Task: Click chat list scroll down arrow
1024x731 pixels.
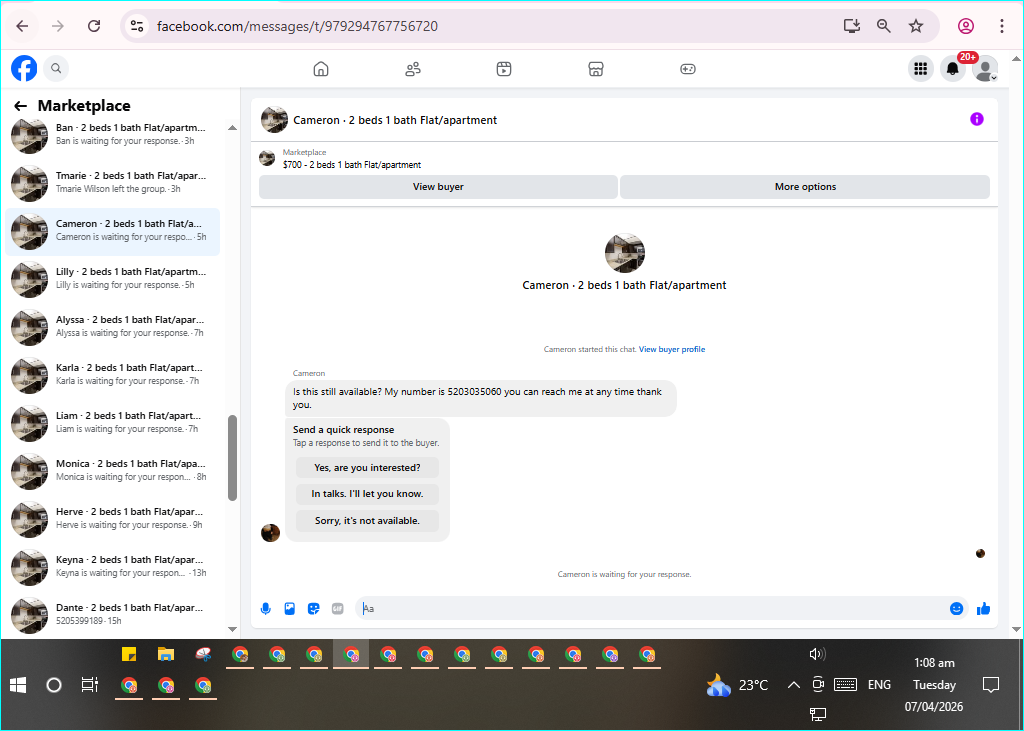Action: coord(232,629)
